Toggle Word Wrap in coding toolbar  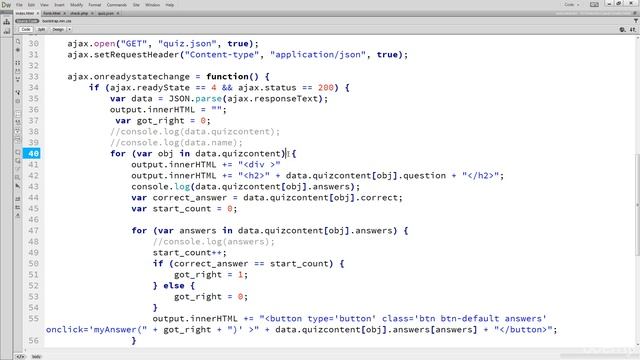click(x=18, y=131)
